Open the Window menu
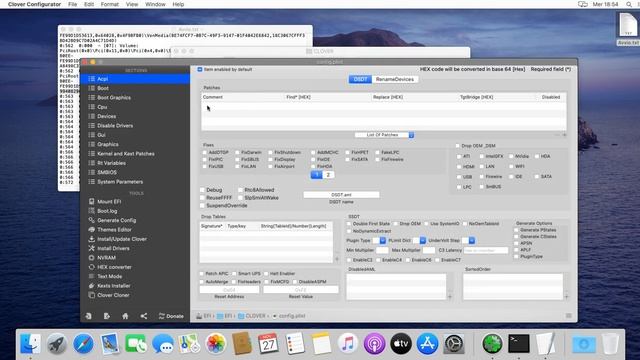 155,4
